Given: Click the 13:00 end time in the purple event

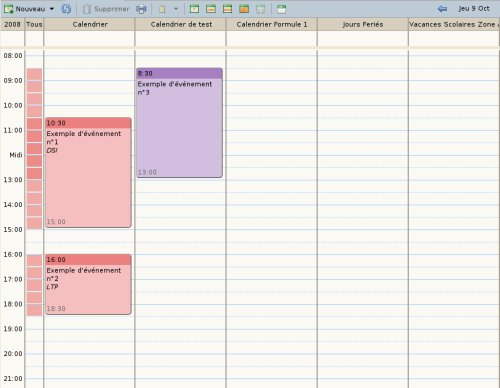Looking at the screenshot, I should click(x=147, y=172).
